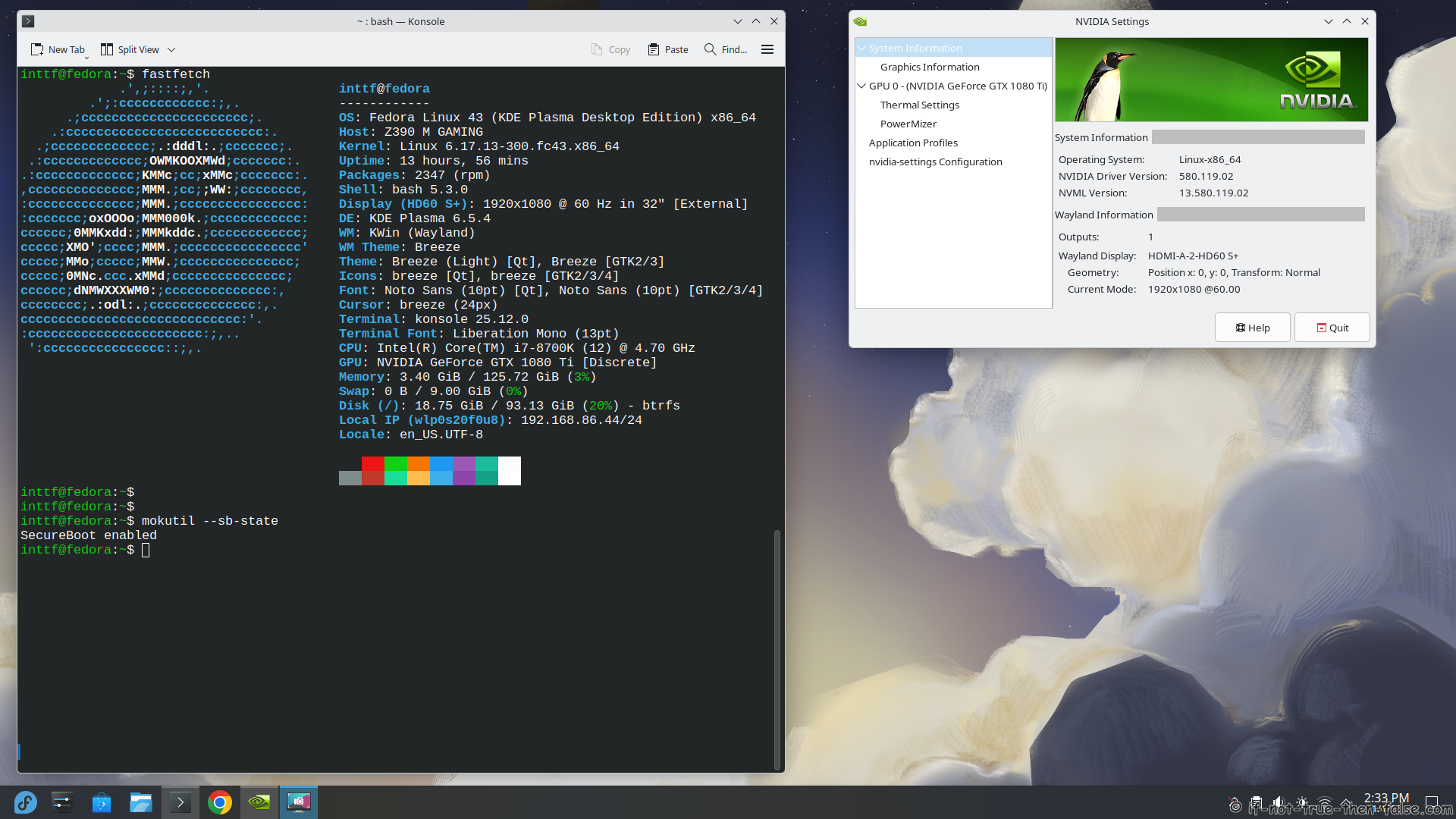The width and height of the screenshot is (1456, 819).
Task: Open the Fedora application launcher in the taskbar
Action: click(25, 802)
